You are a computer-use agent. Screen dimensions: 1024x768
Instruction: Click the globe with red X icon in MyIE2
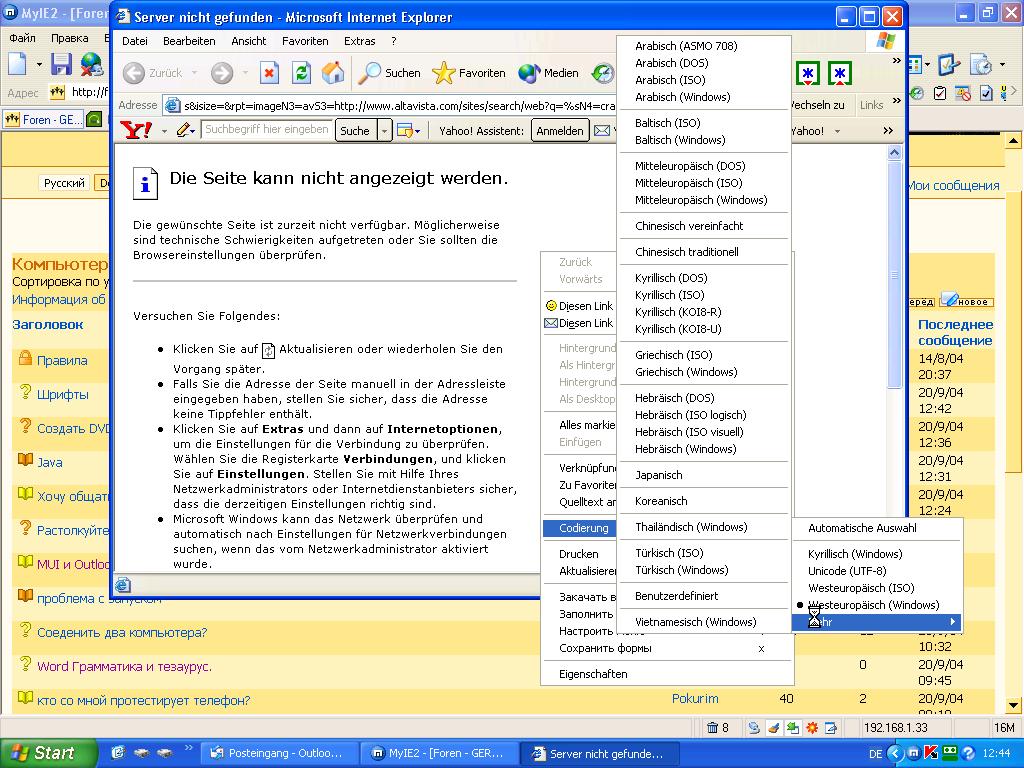pyautogui.click(x=92, y=64)
